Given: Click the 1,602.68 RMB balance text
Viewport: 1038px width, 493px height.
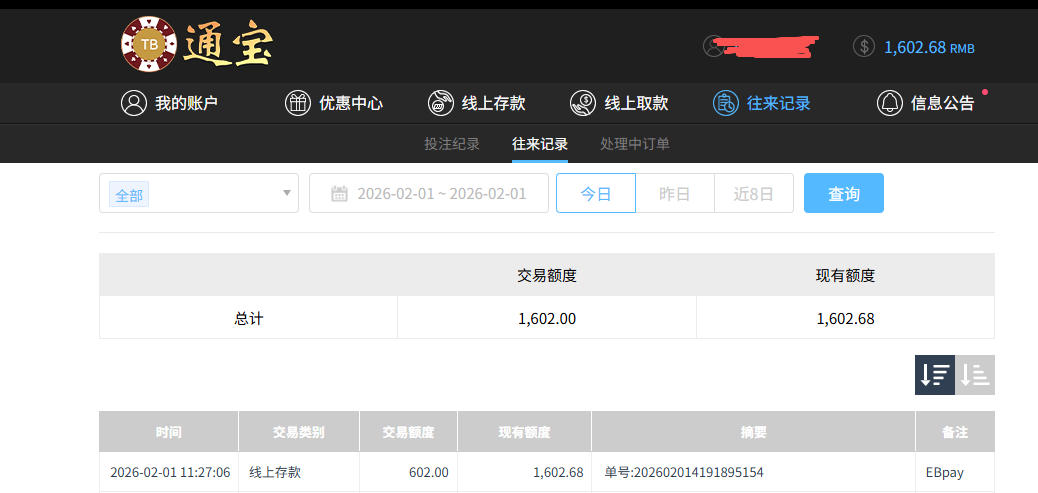Looking at the screenshot, I should pos(929,47).
